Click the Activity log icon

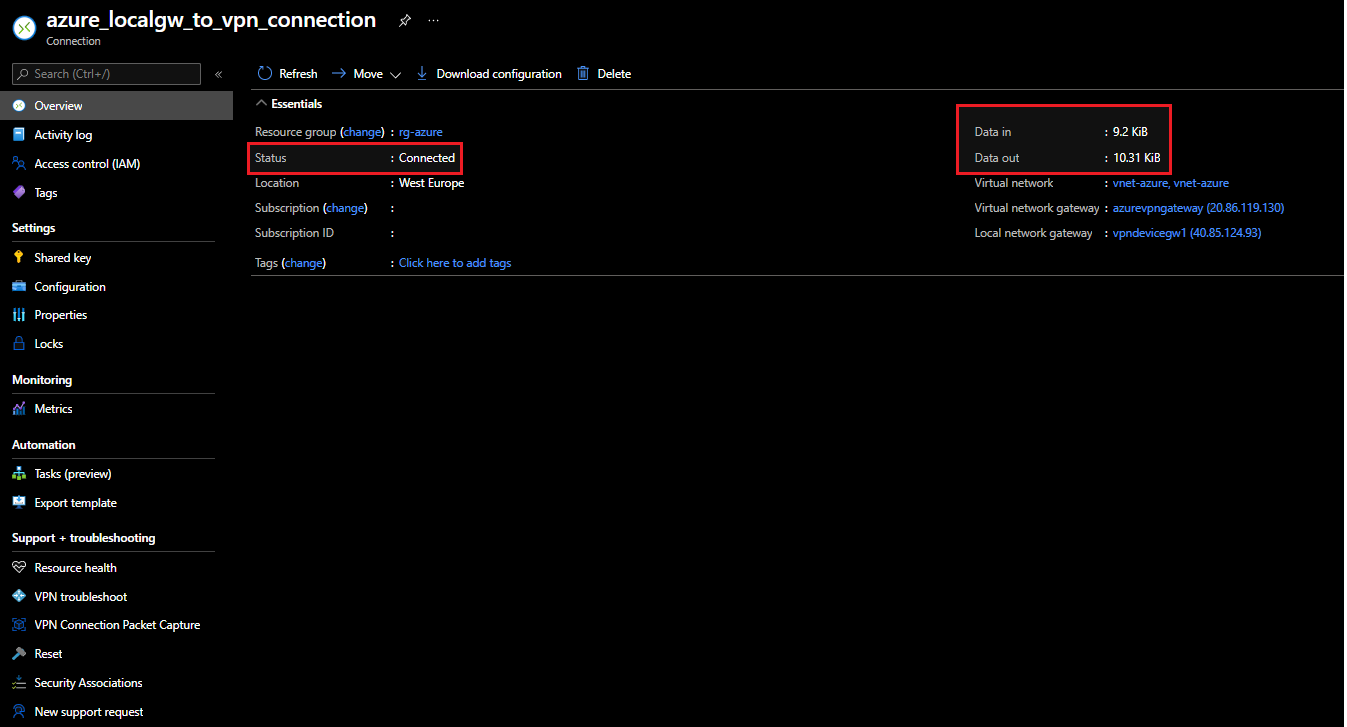pyautogui.click(x=19, y=135)
